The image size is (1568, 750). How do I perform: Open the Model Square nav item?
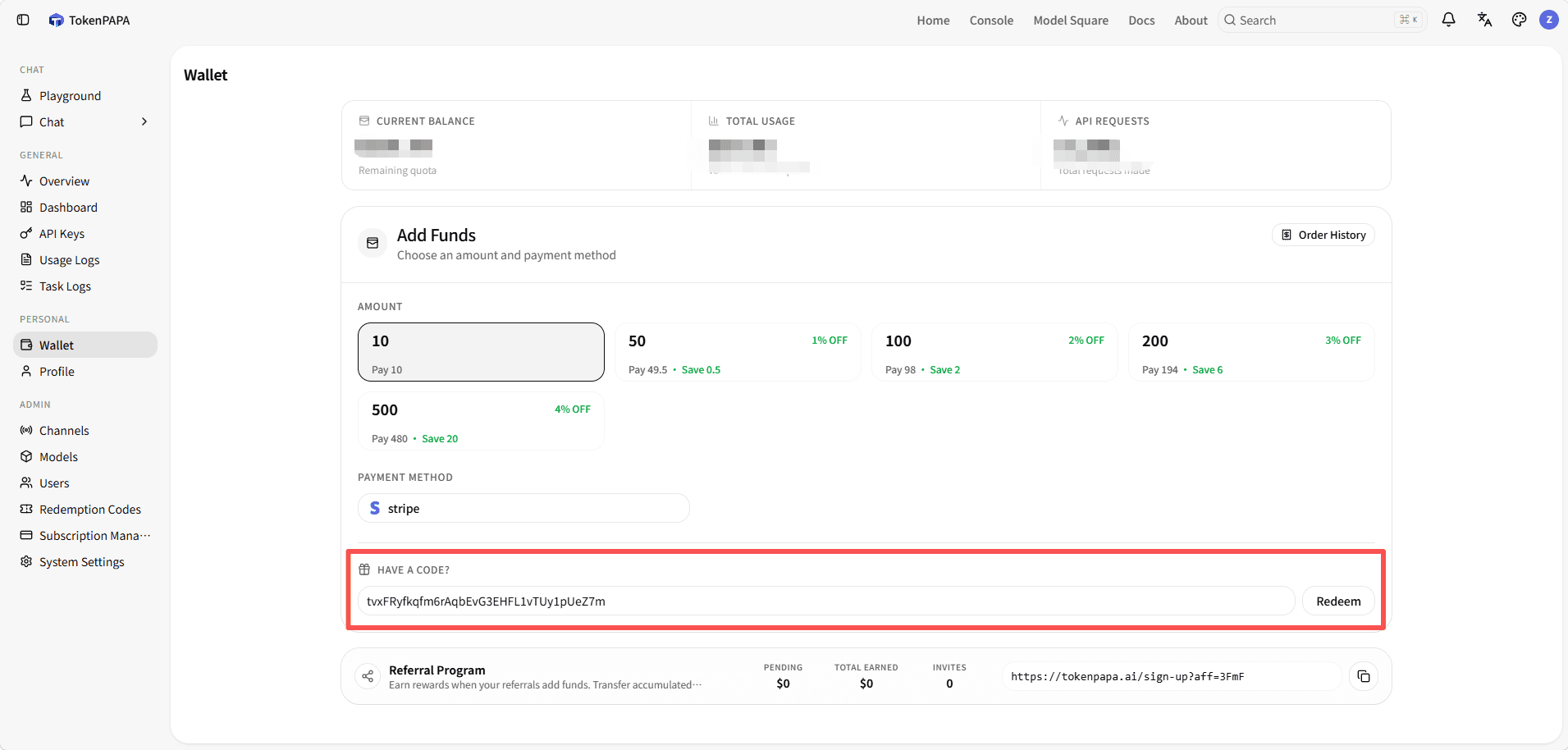1071,20
